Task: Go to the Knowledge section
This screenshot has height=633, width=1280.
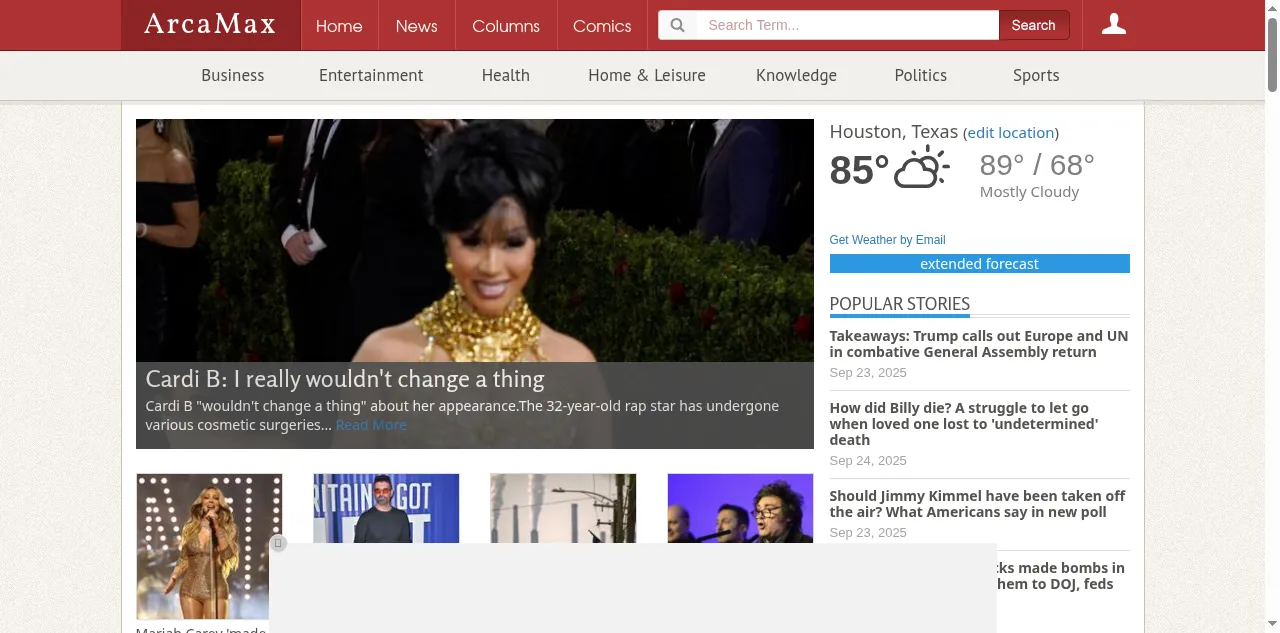Action: coord(796,75)
